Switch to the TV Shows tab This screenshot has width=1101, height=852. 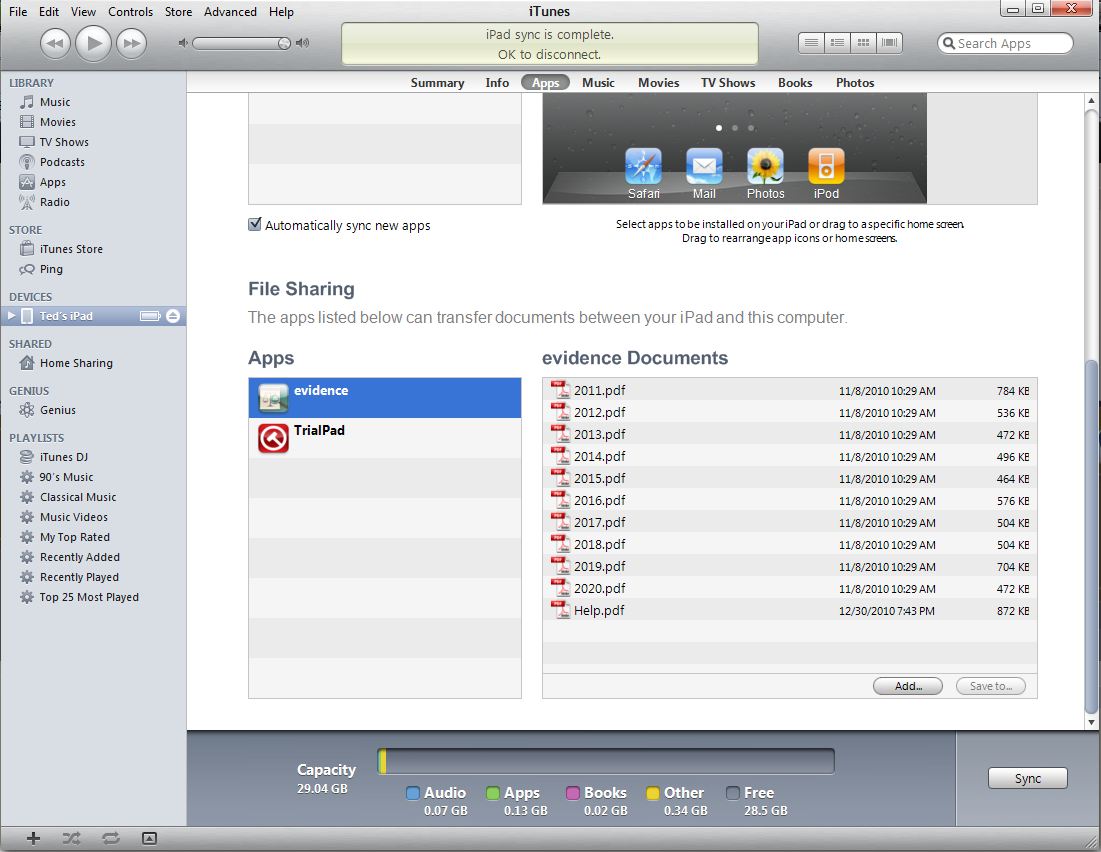pos(727,82)
